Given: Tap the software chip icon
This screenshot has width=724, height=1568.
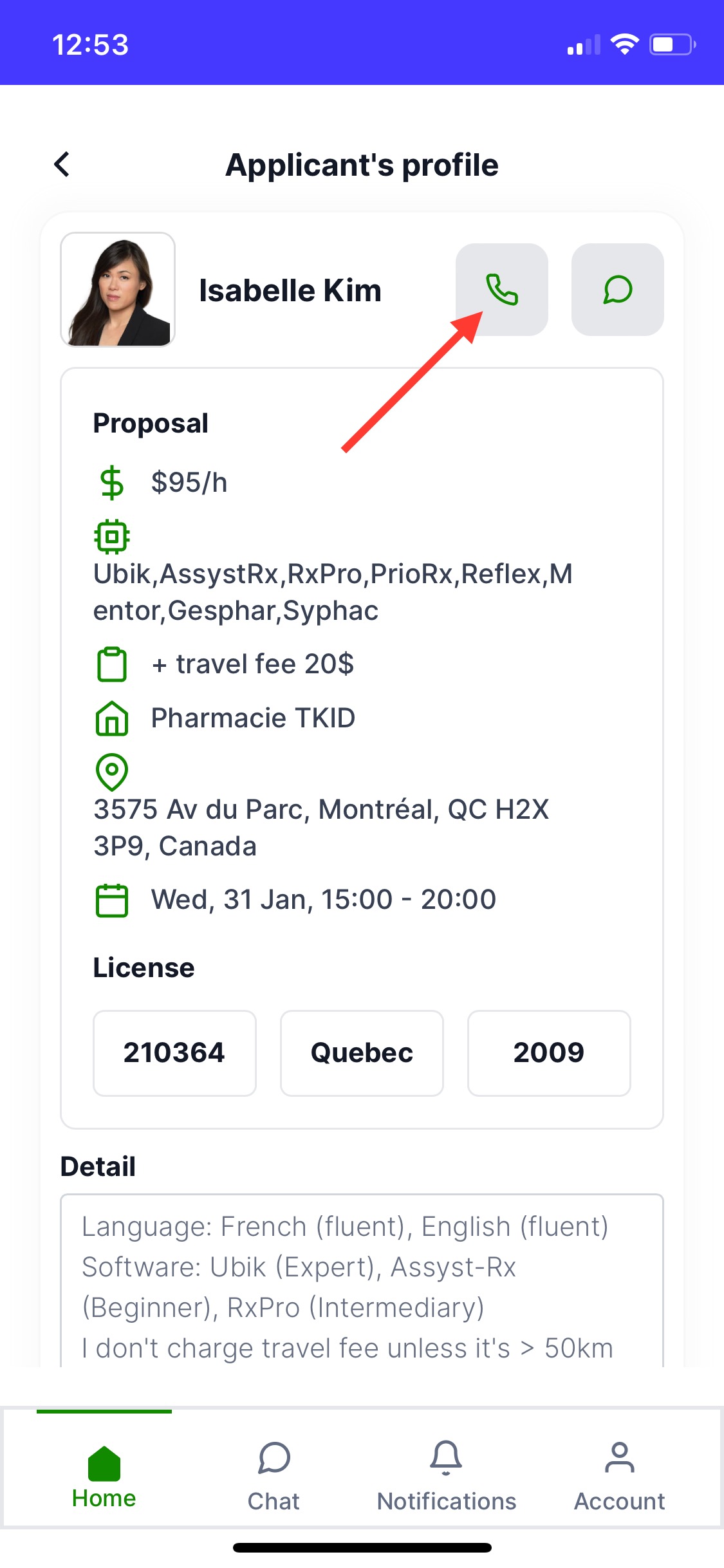Looking at the screenshot, I should point(112,536).
